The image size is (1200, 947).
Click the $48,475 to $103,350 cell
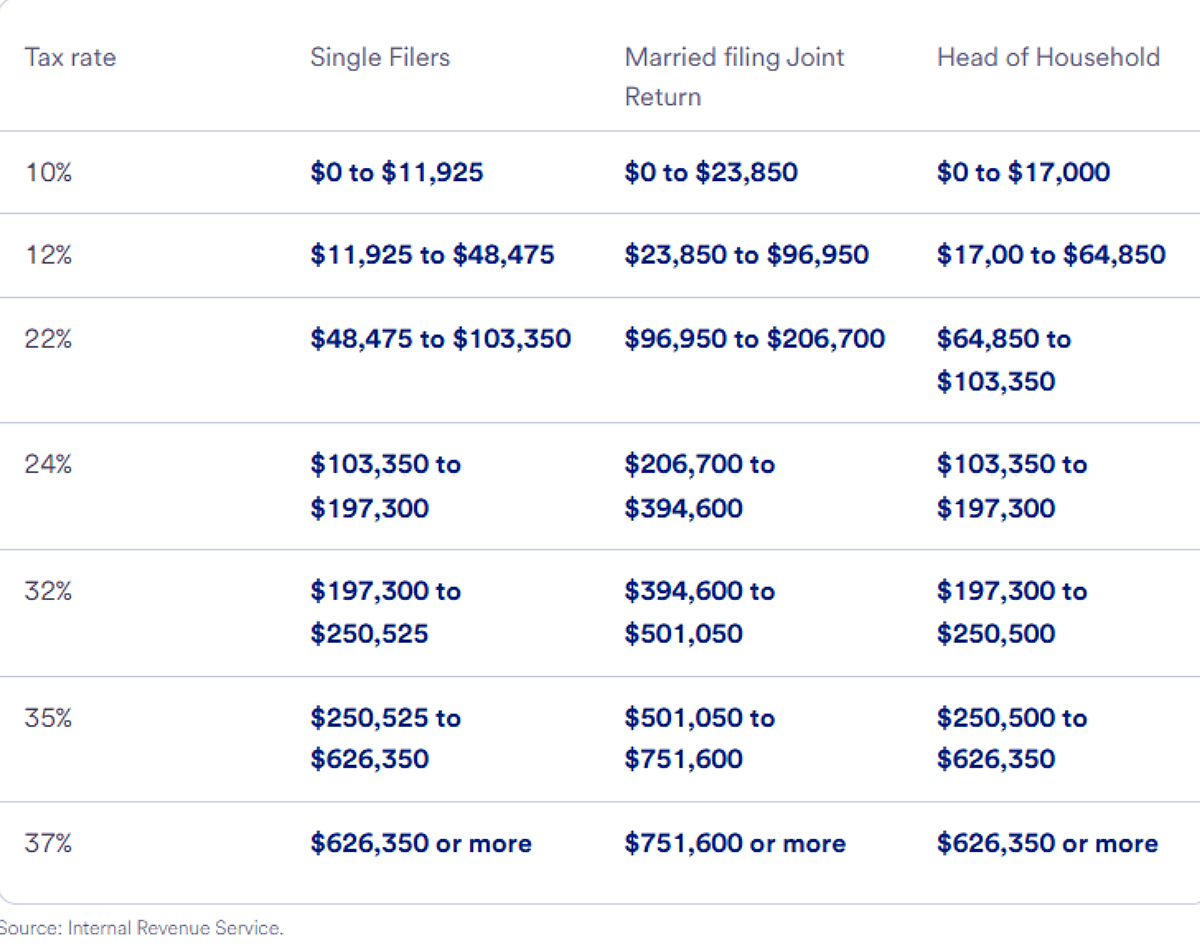pos(440,339)
